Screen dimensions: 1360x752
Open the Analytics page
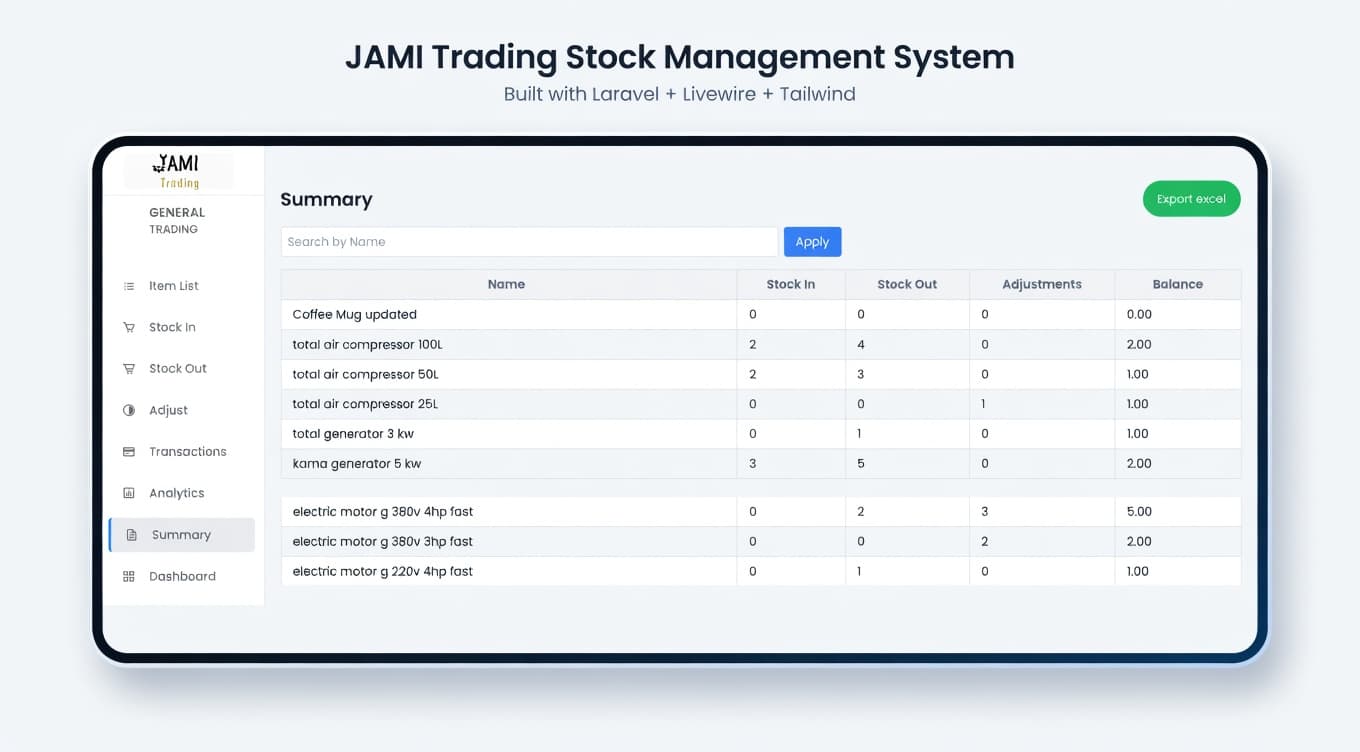[176, 492]
